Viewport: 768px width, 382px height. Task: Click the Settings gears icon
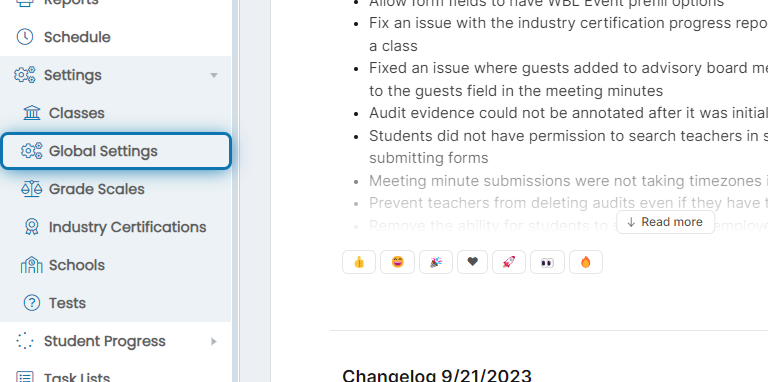[25, 75]
